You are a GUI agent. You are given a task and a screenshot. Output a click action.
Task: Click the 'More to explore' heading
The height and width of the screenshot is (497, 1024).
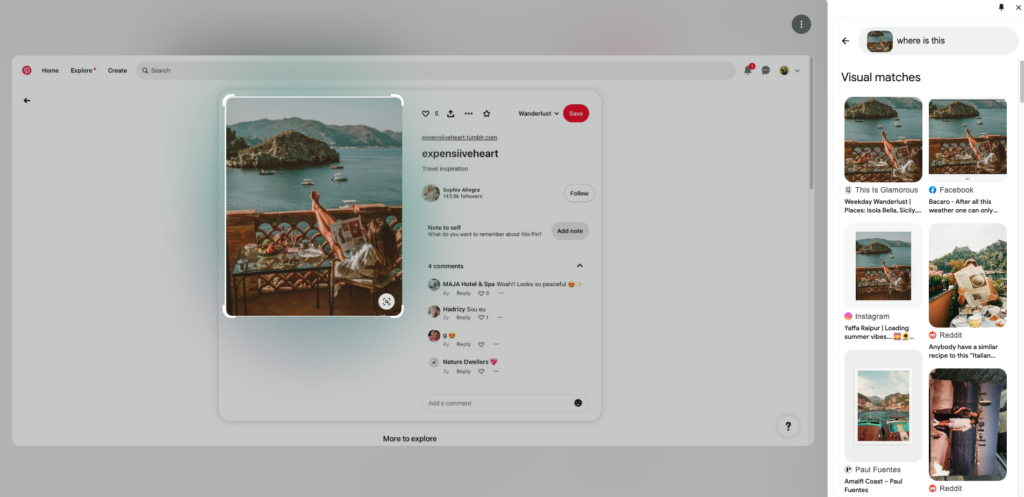click(409, 439)
